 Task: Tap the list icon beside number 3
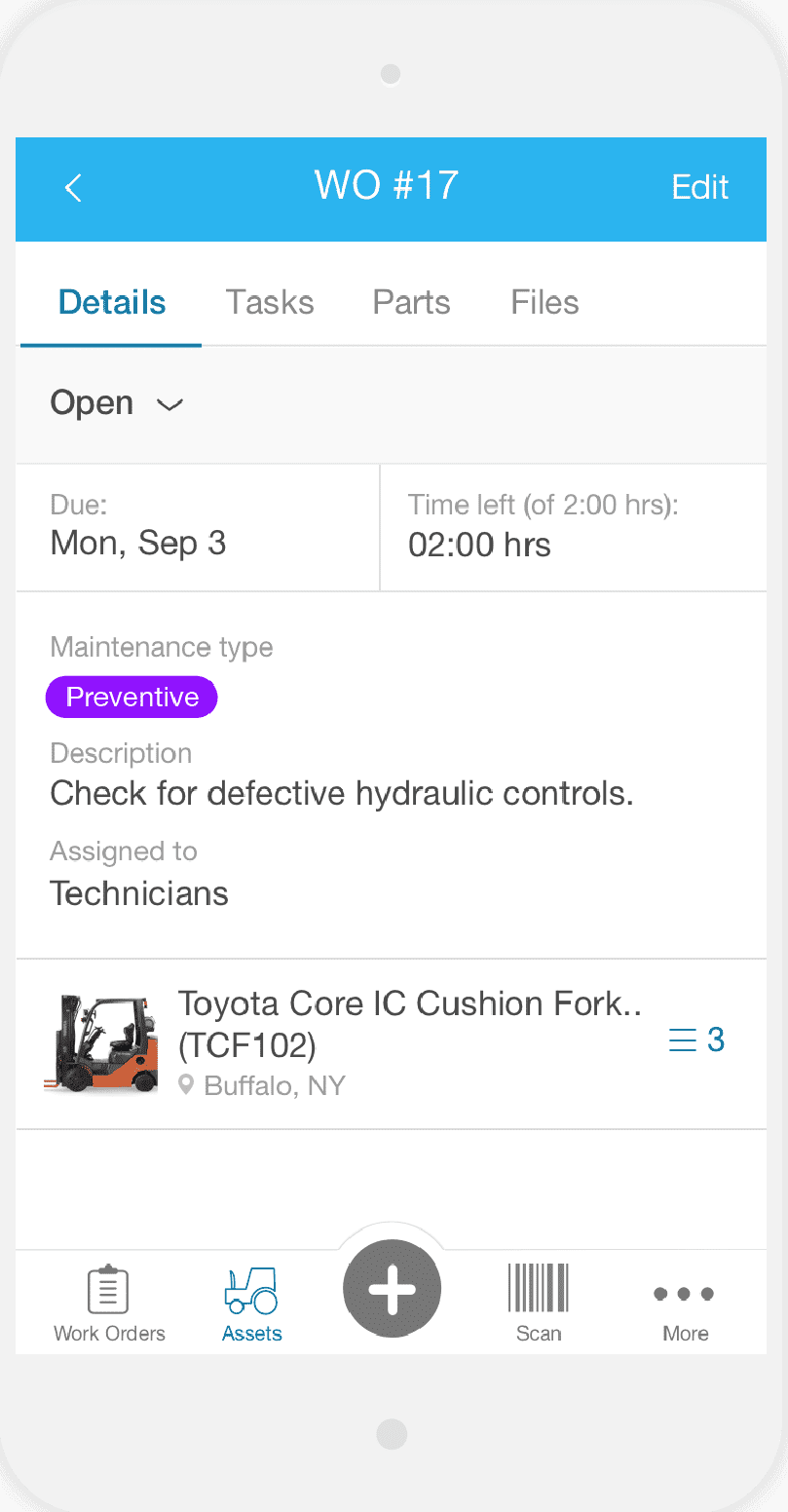pyautogui.click(x=683, y=1040)
